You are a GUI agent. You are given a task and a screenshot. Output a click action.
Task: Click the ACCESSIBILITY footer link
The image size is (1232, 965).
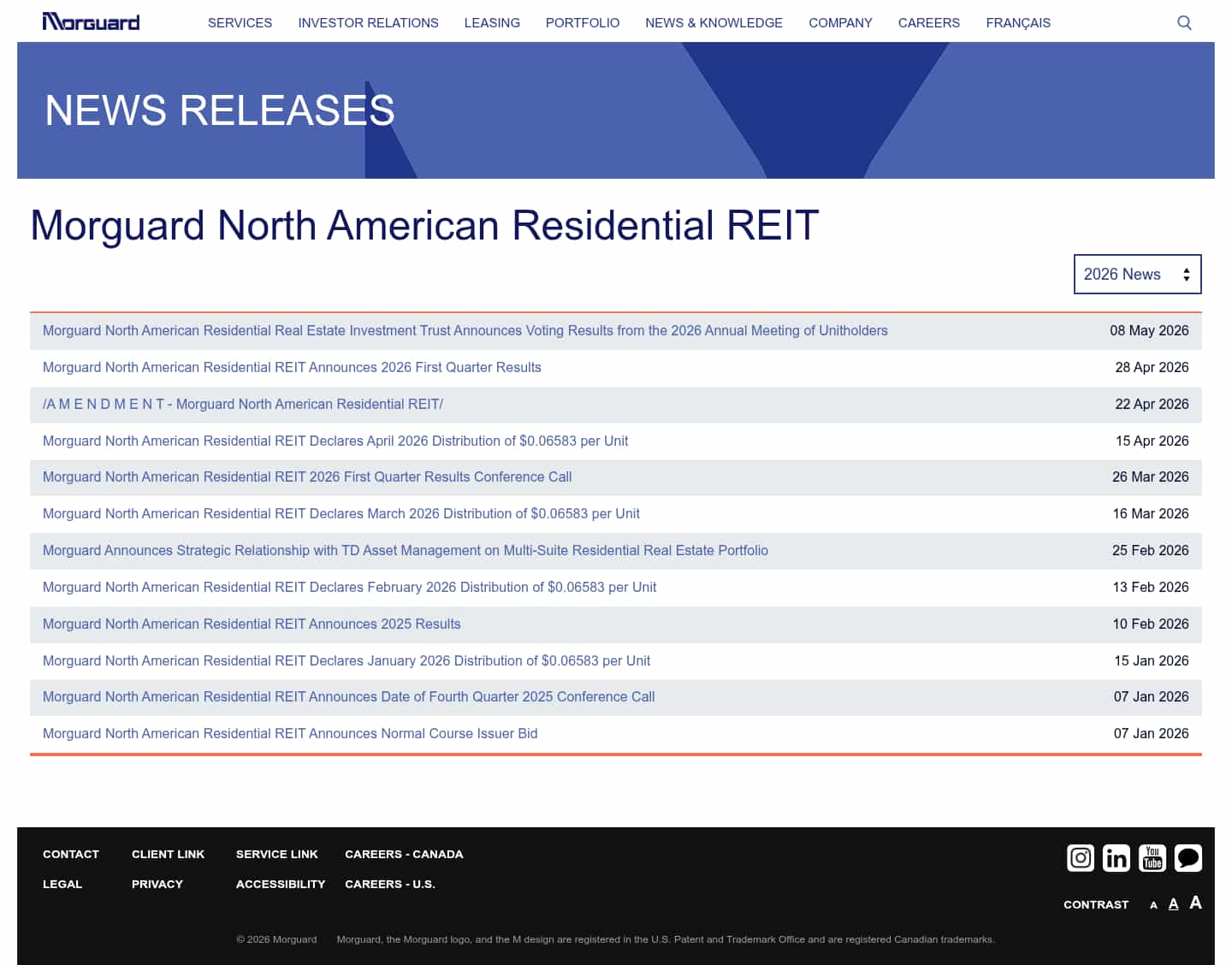tap(281, 884)
